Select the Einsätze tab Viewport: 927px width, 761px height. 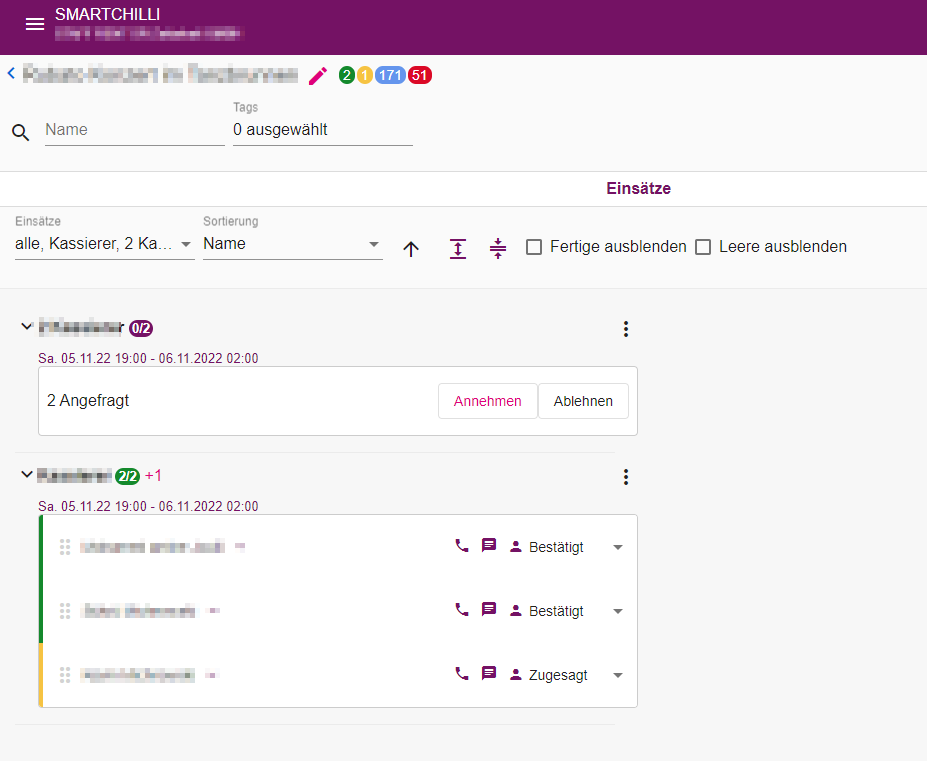tap(638, 189)
